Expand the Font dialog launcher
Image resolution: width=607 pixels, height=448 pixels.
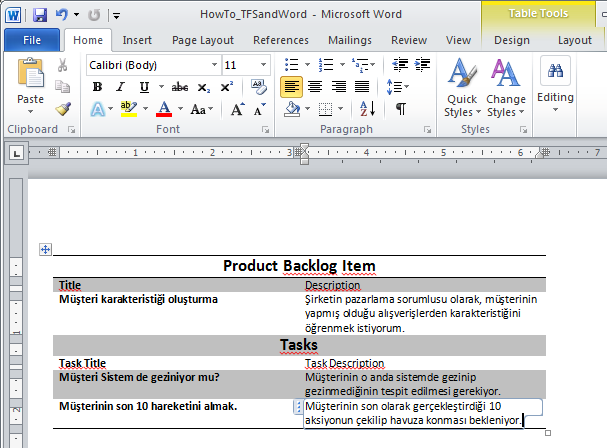(x=266, y=130)
